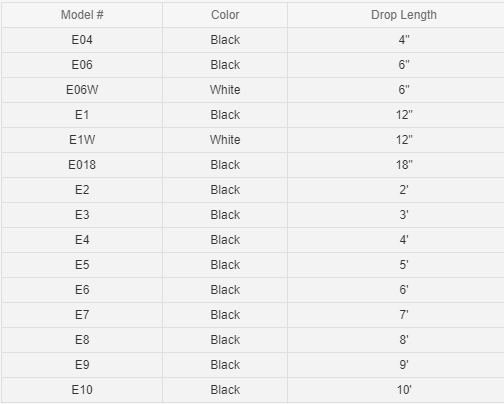Click the 10' drop length cell
This screenshot has width=504, height=404.
coord(396,390)
